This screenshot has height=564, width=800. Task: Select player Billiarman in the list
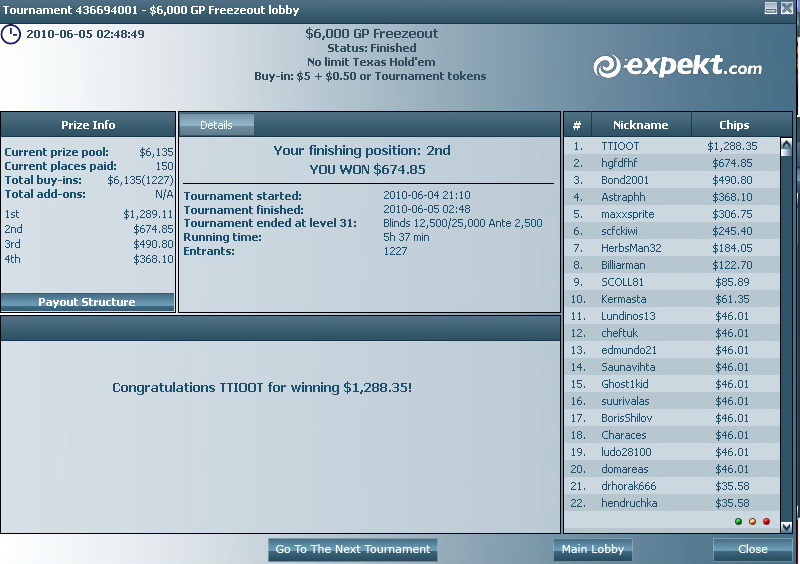tap(672, 265)
